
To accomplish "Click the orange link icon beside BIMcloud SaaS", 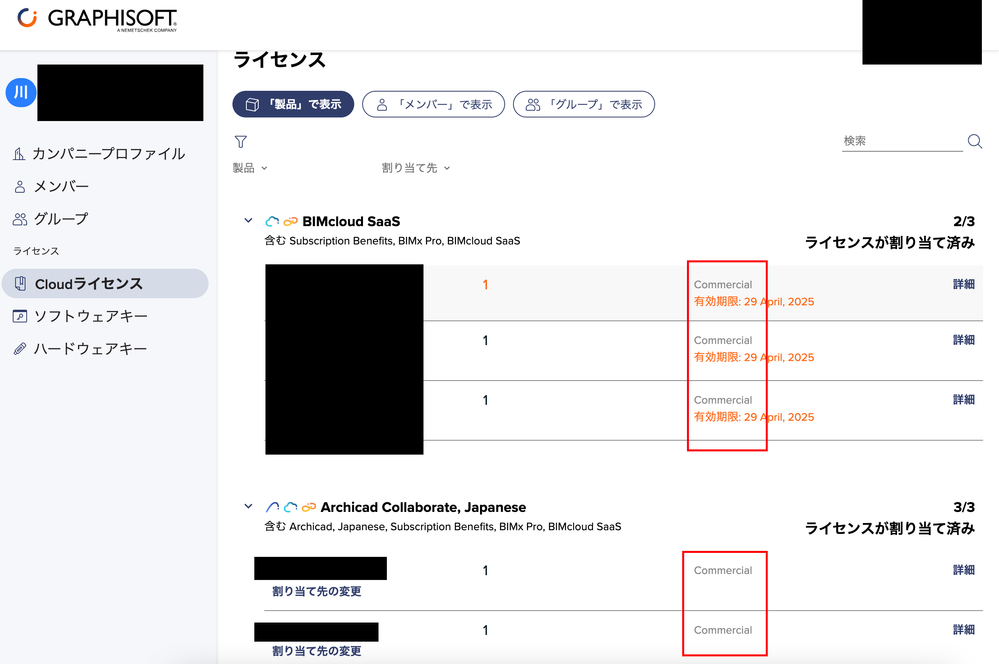I will tap(291, 221).
